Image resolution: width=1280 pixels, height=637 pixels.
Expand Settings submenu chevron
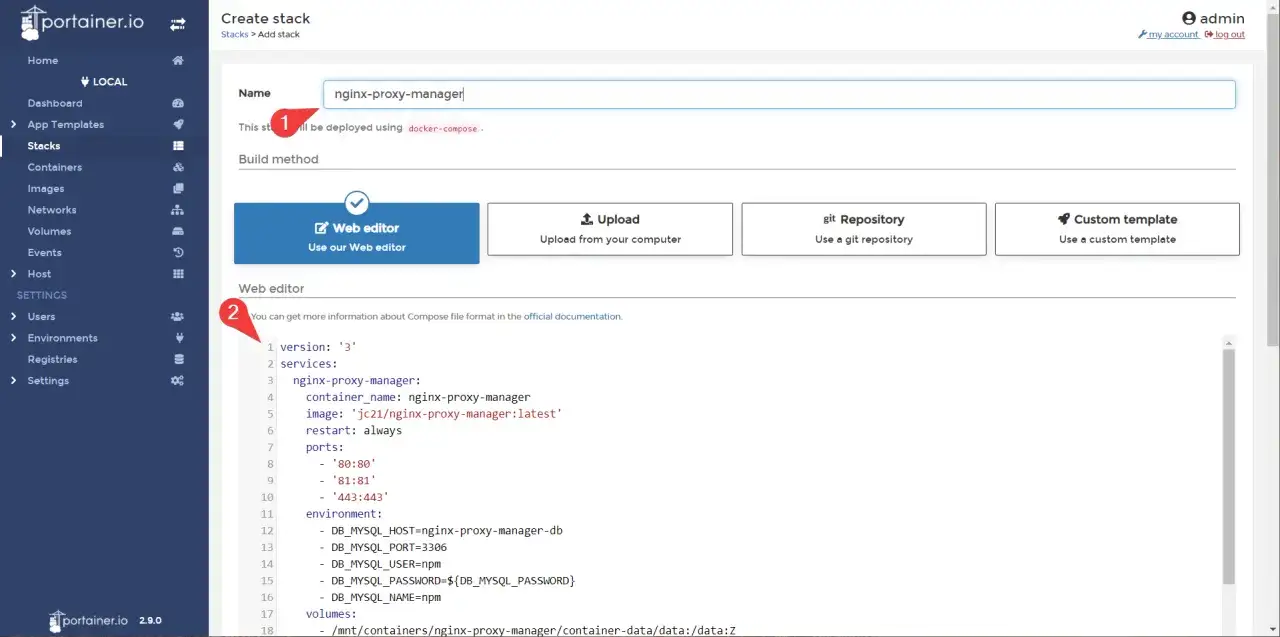coord(13,380)
